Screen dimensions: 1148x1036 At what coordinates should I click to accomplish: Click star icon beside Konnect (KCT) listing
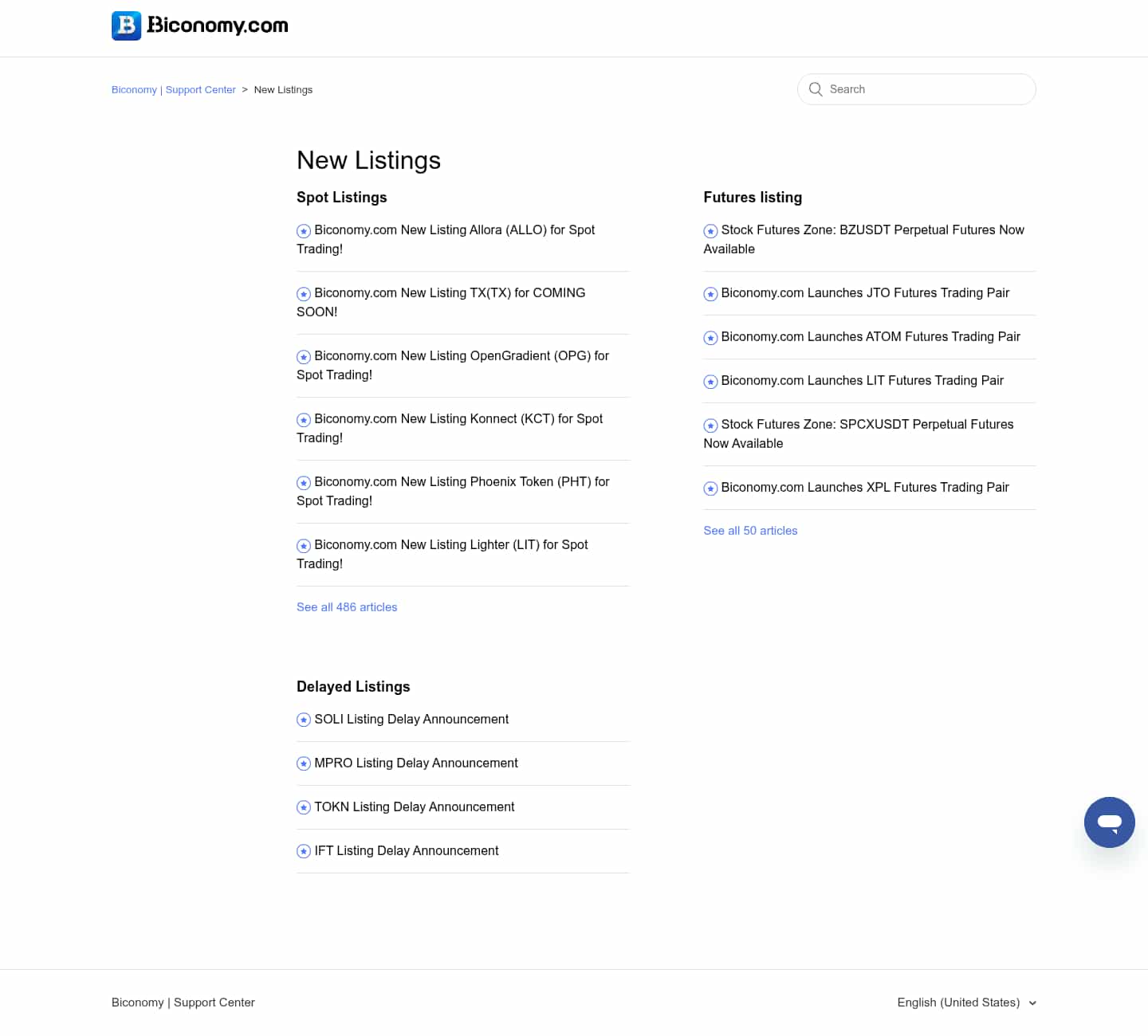pyautogui.click(x=304, y=420)
